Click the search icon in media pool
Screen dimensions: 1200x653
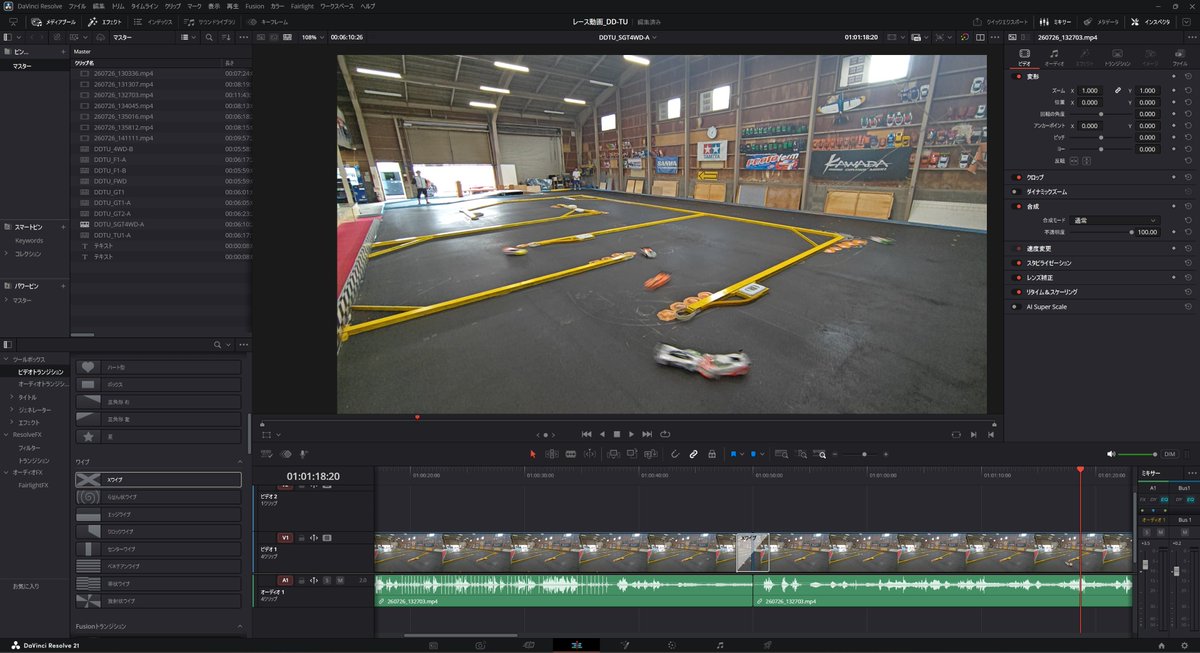tap(209, 37)
